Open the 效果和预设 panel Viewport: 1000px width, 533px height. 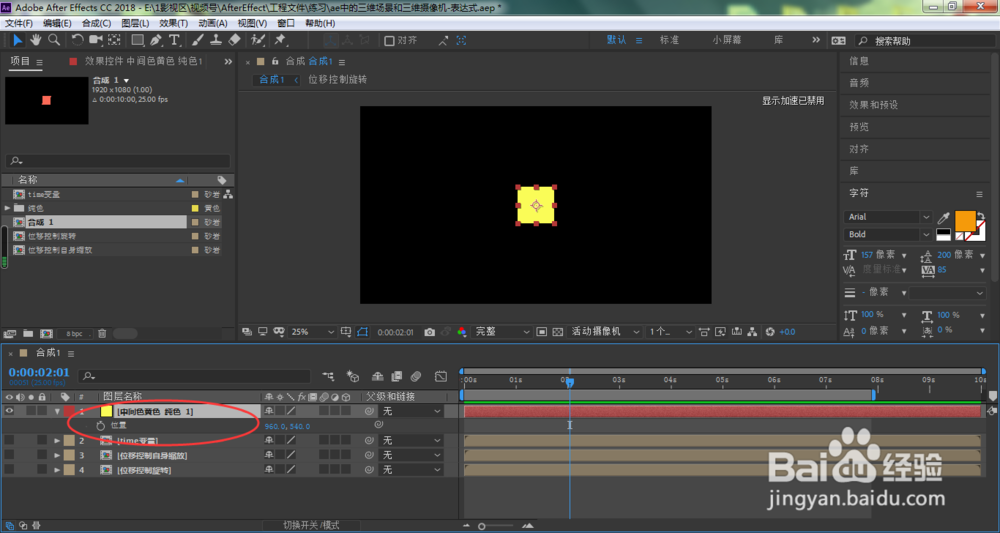(x=874, y=105)
